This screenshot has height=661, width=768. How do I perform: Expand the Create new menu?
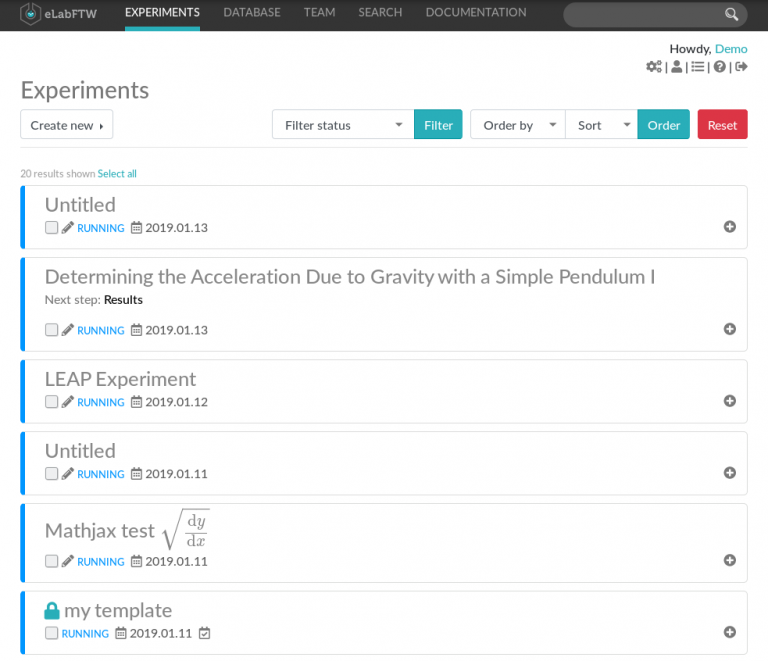(x=66, y=125)
